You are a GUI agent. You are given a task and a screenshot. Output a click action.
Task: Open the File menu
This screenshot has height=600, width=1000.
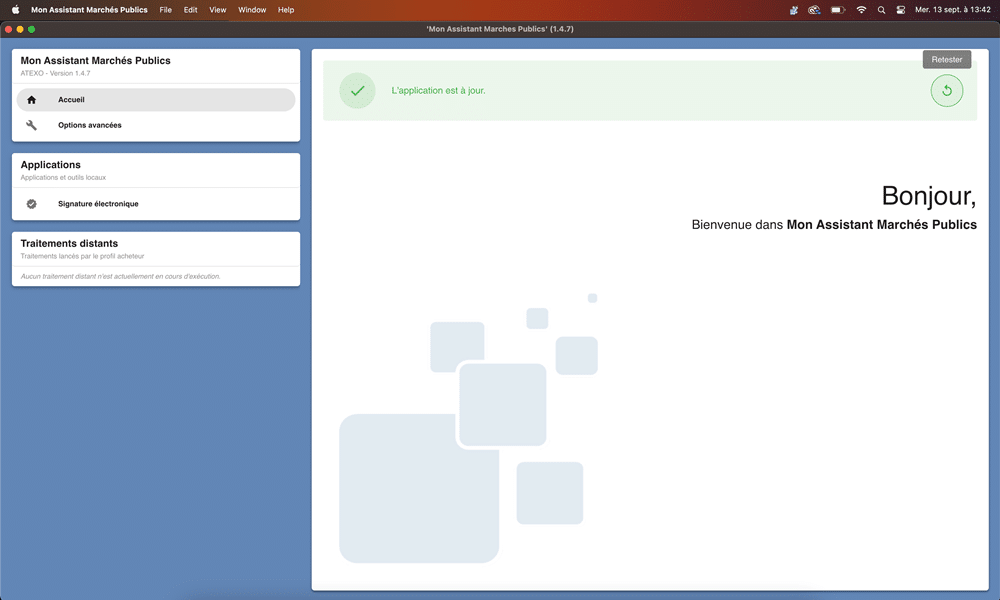click(165, 10)
